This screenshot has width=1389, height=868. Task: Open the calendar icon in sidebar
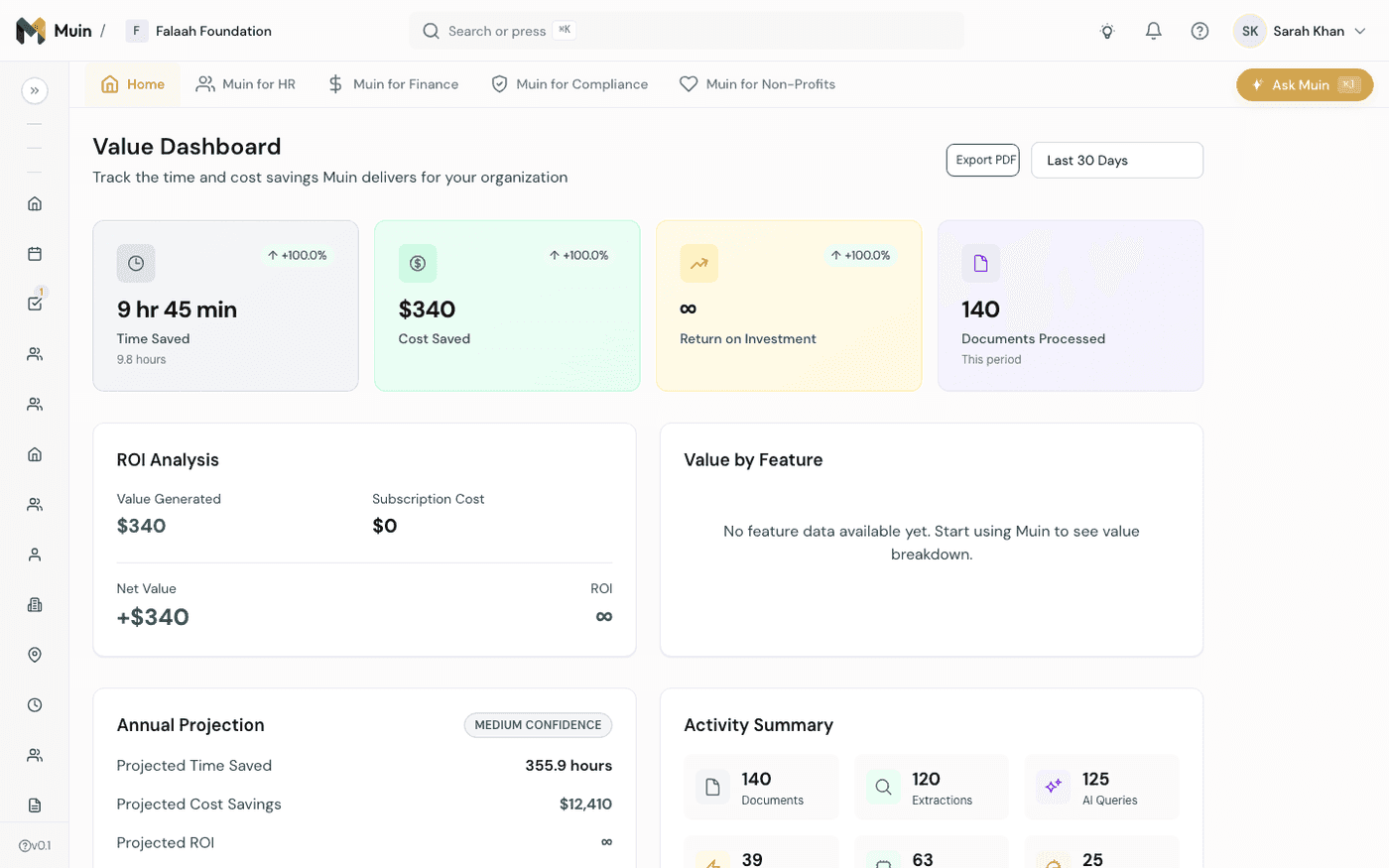(x=35, y=254)
